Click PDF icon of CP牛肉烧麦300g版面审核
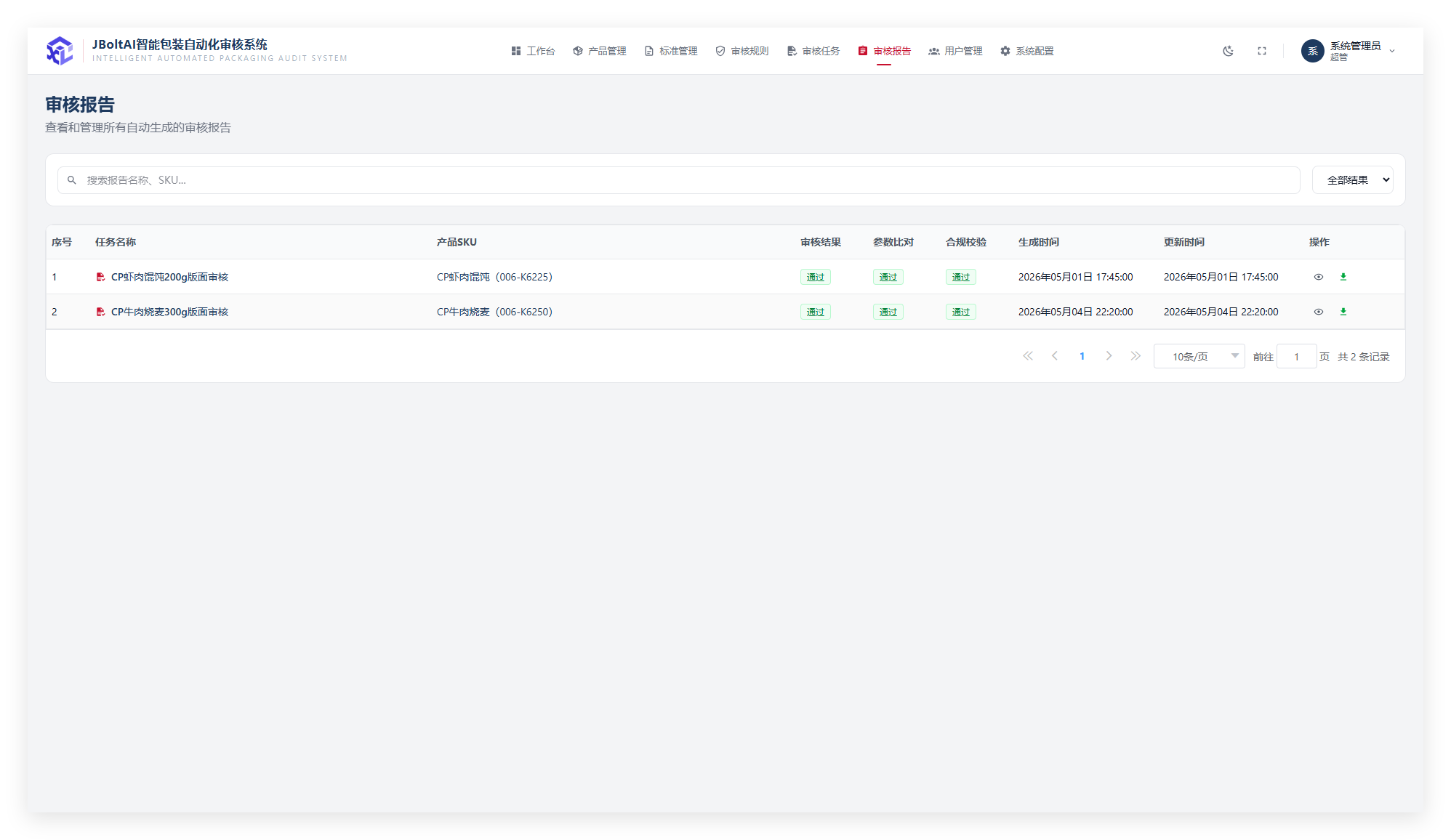Image resolution: width=1451 pixels, height=840 pixels. click(x=100, y=312)
